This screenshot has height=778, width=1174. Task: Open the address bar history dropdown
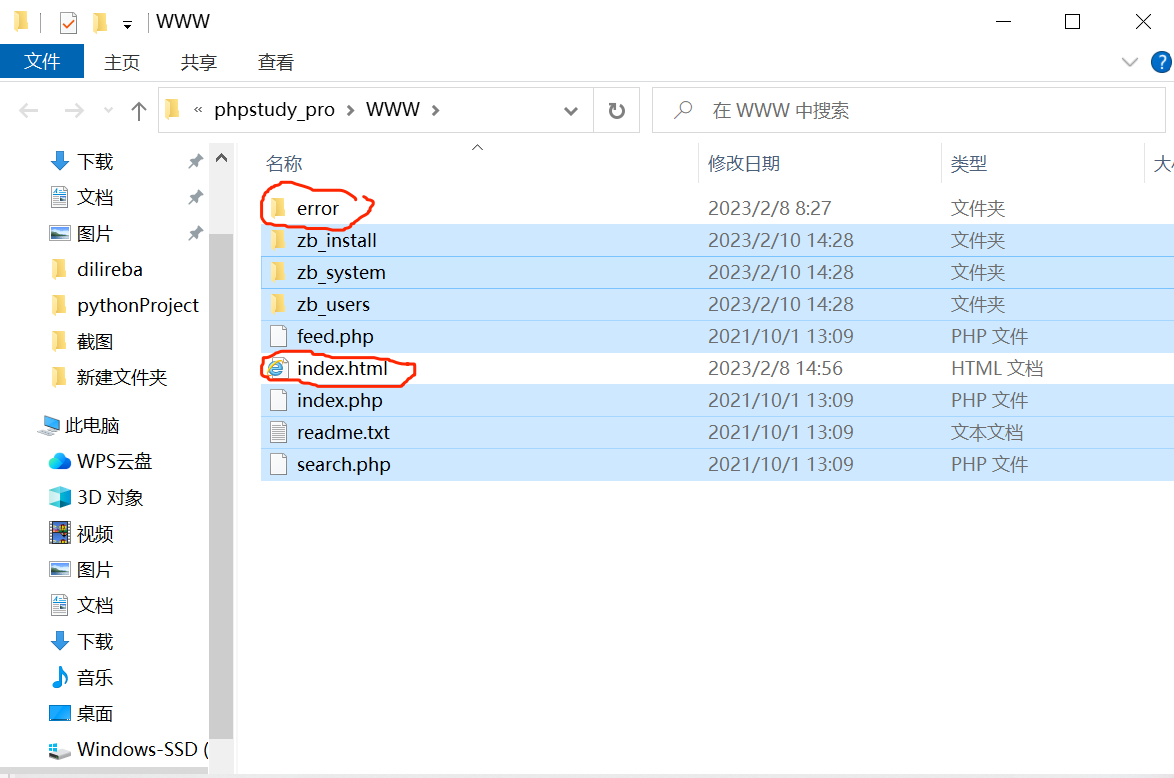[571, 111]
